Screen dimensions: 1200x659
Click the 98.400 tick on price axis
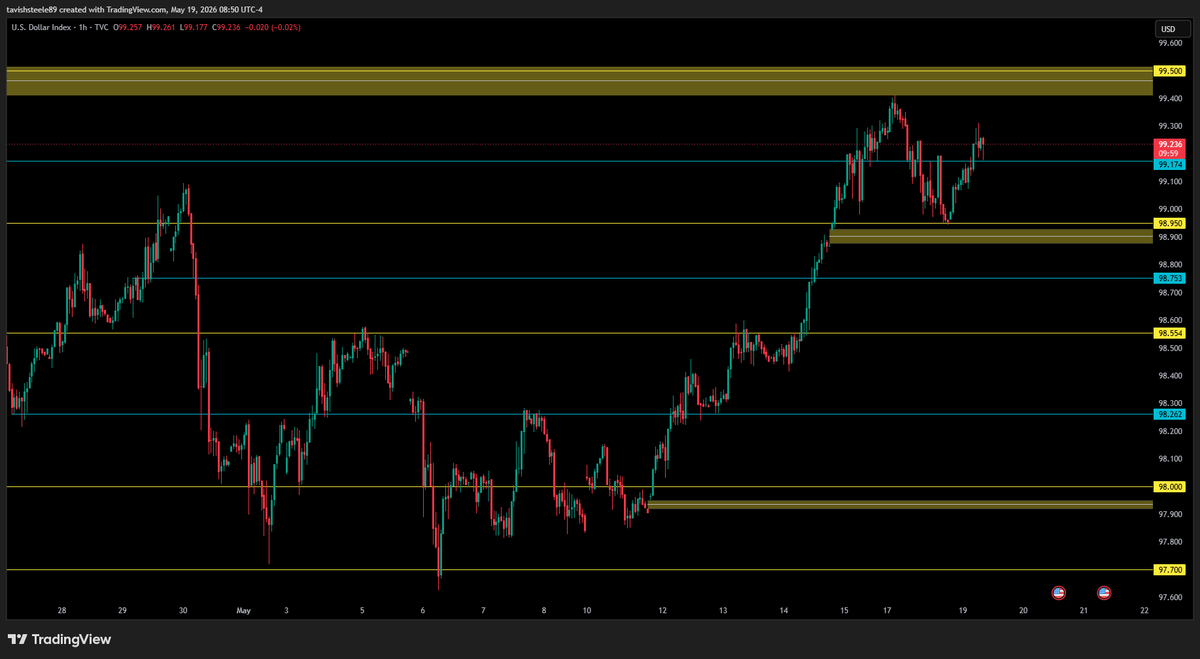point(1168,376)
